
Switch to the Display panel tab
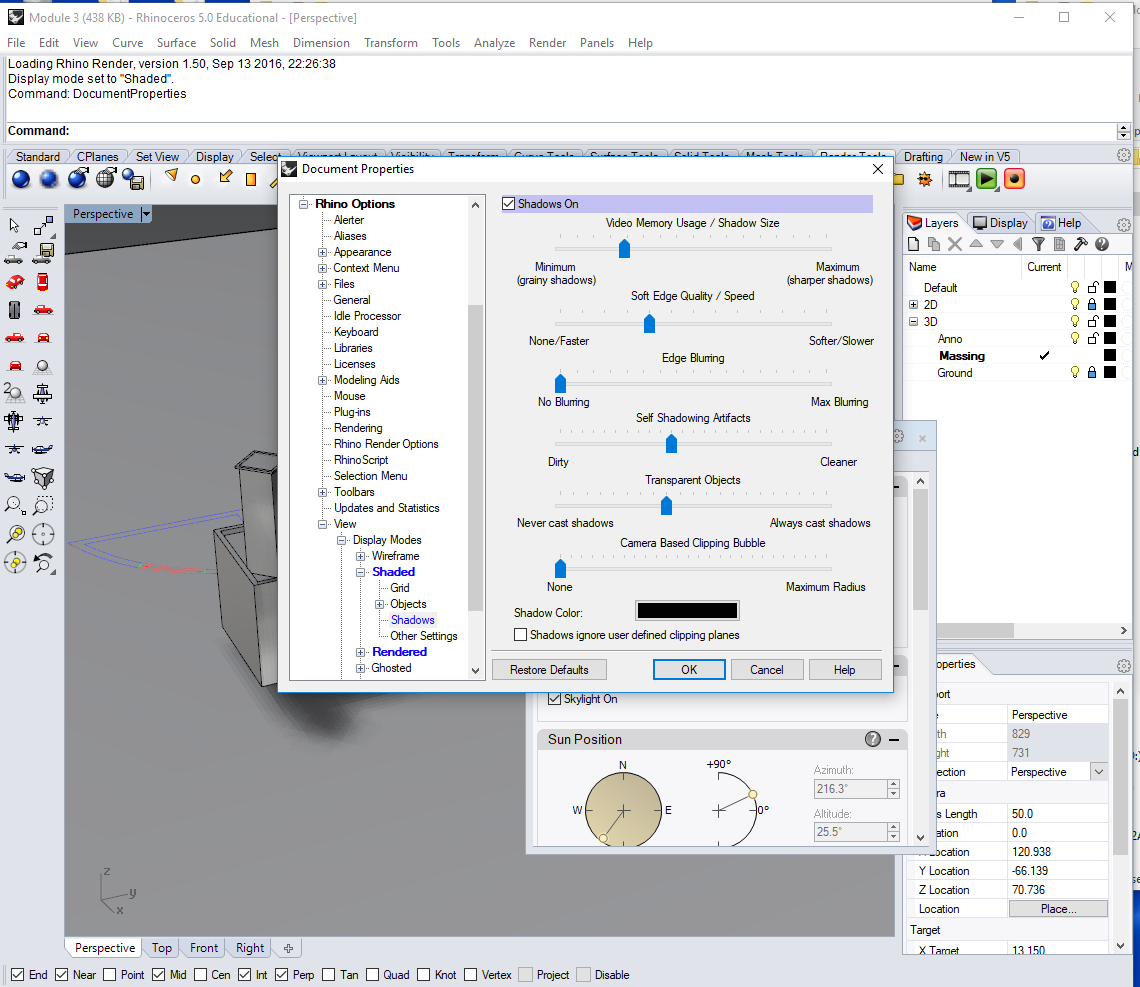click(x=1000, y=223)
